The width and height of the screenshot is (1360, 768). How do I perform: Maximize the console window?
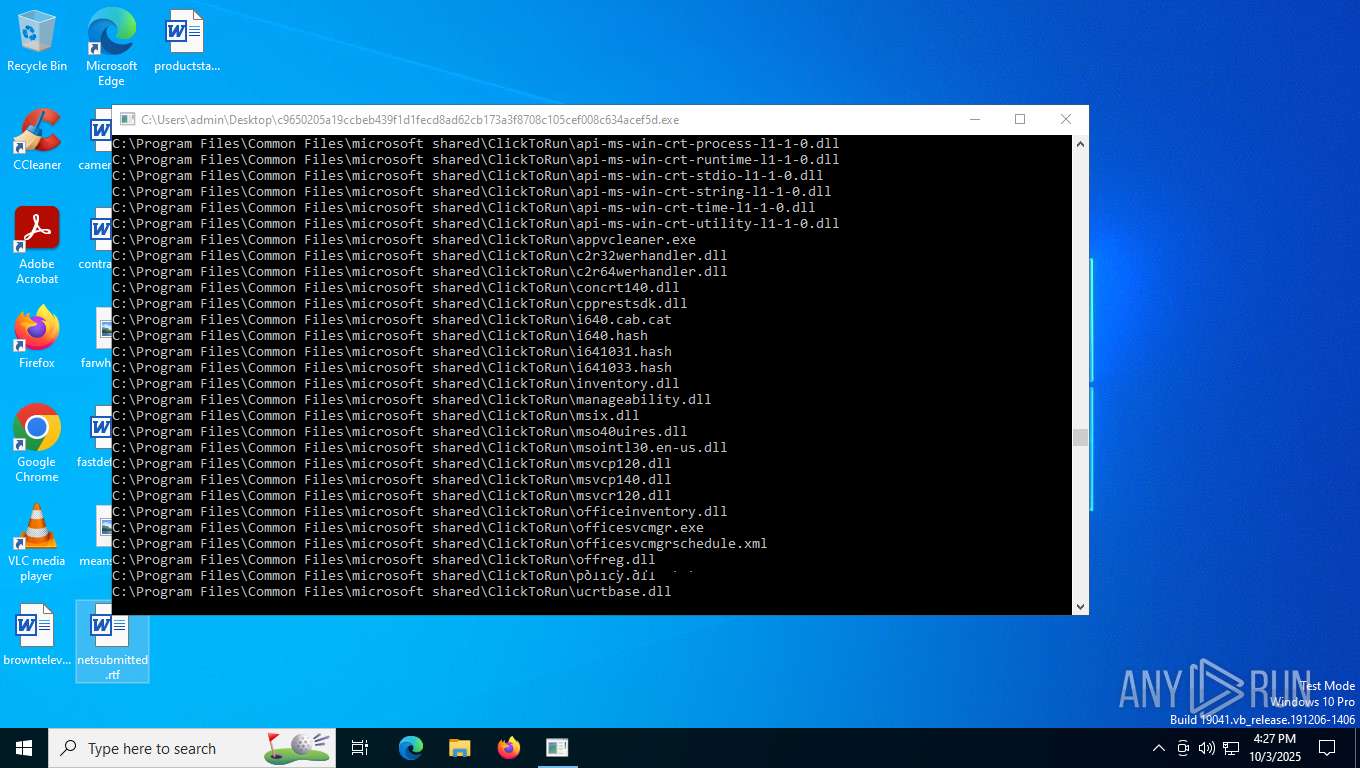point(1020,119)
